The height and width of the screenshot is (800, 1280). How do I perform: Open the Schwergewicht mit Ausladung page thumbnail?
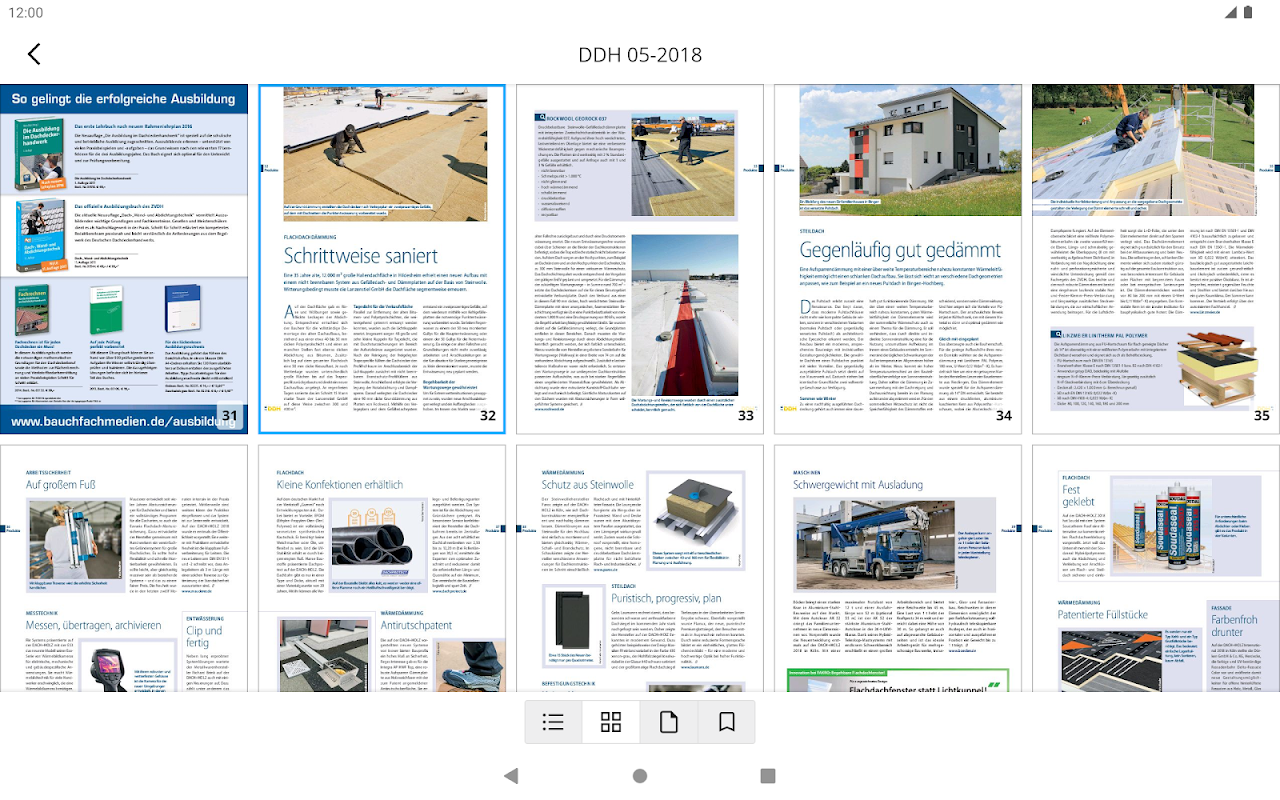pyautogui.click(x=898, y=568)
